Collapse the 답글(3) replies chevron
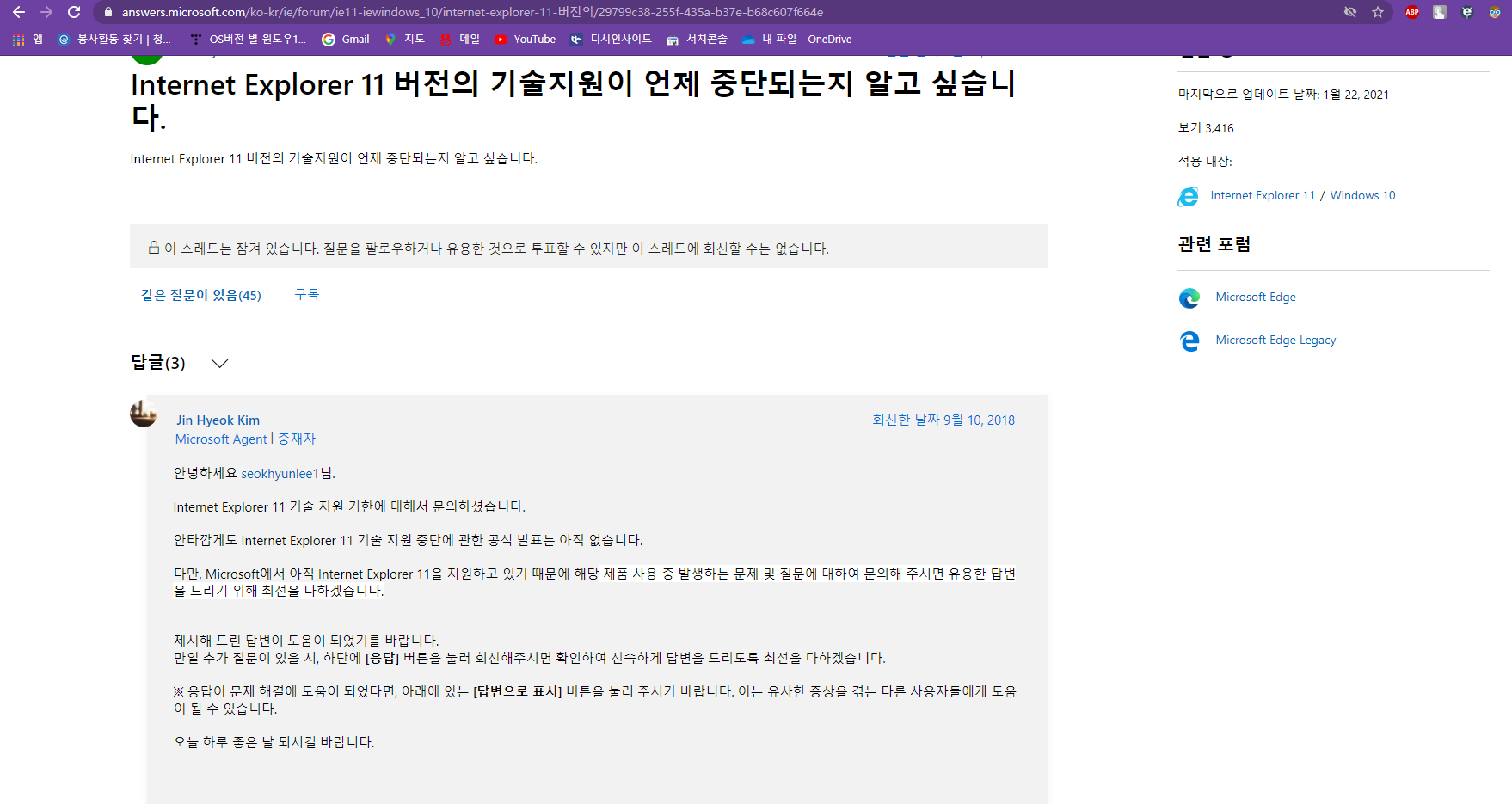Screen dimensions: 1512x804 (219, 364)
